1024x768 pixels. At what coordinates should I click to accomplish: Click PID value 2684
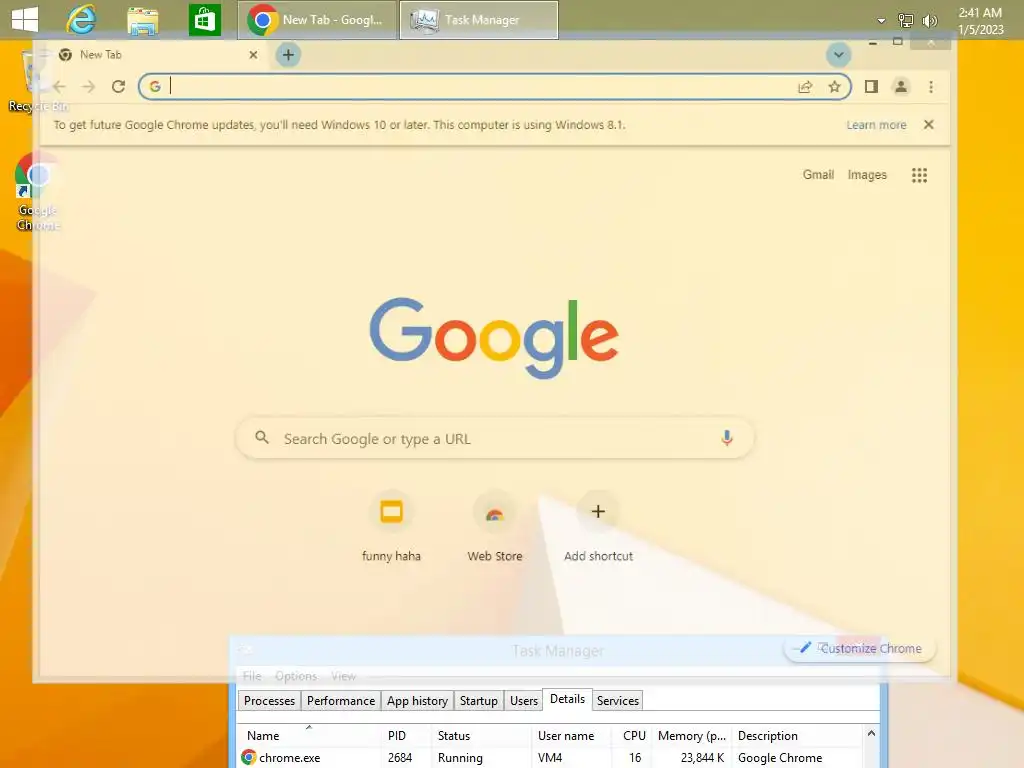pyautogui.click(x=400, y=758)
